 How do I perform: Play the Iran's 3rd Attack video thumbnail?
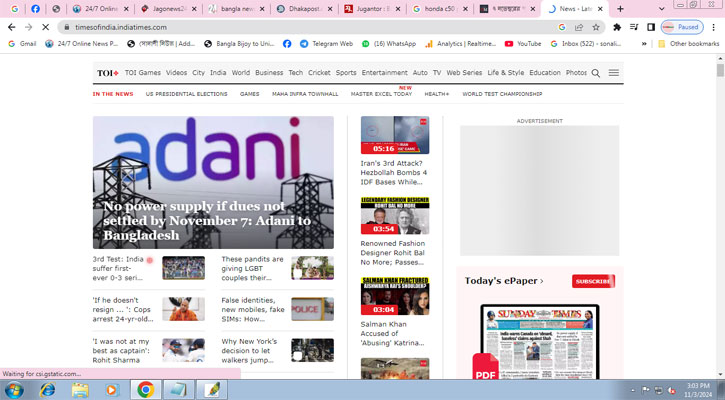pyautogui.click(x=394, y=135)
